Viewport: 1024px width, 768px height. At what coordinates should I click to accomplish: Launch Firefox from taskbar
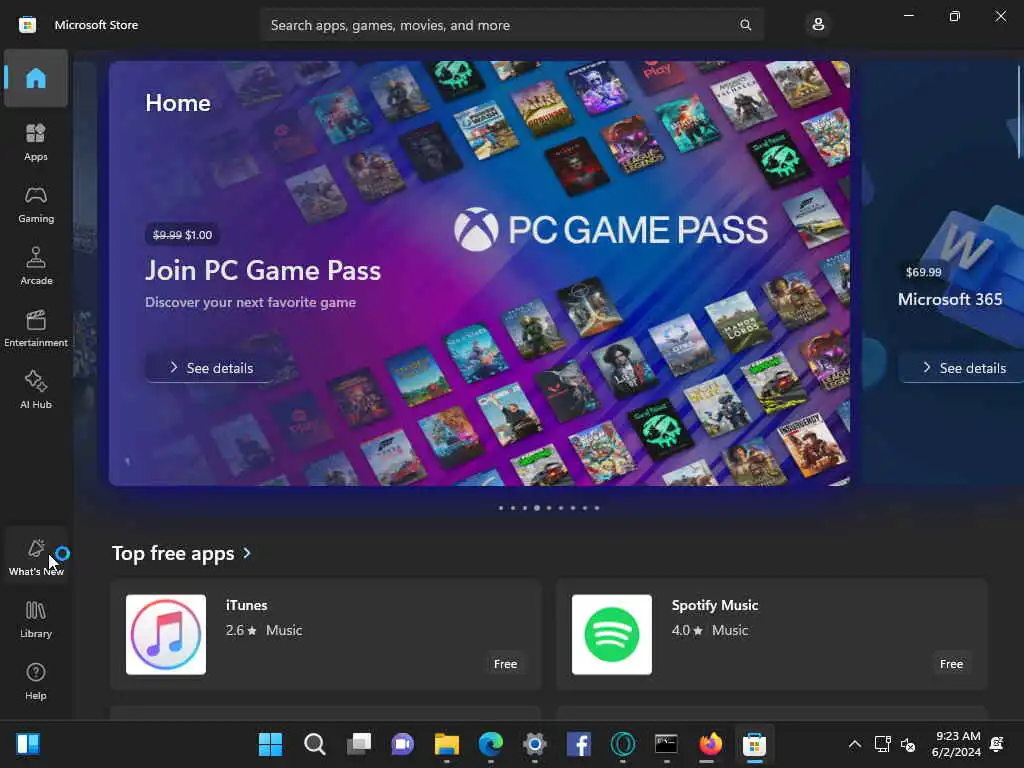click(x=711, y=744)
